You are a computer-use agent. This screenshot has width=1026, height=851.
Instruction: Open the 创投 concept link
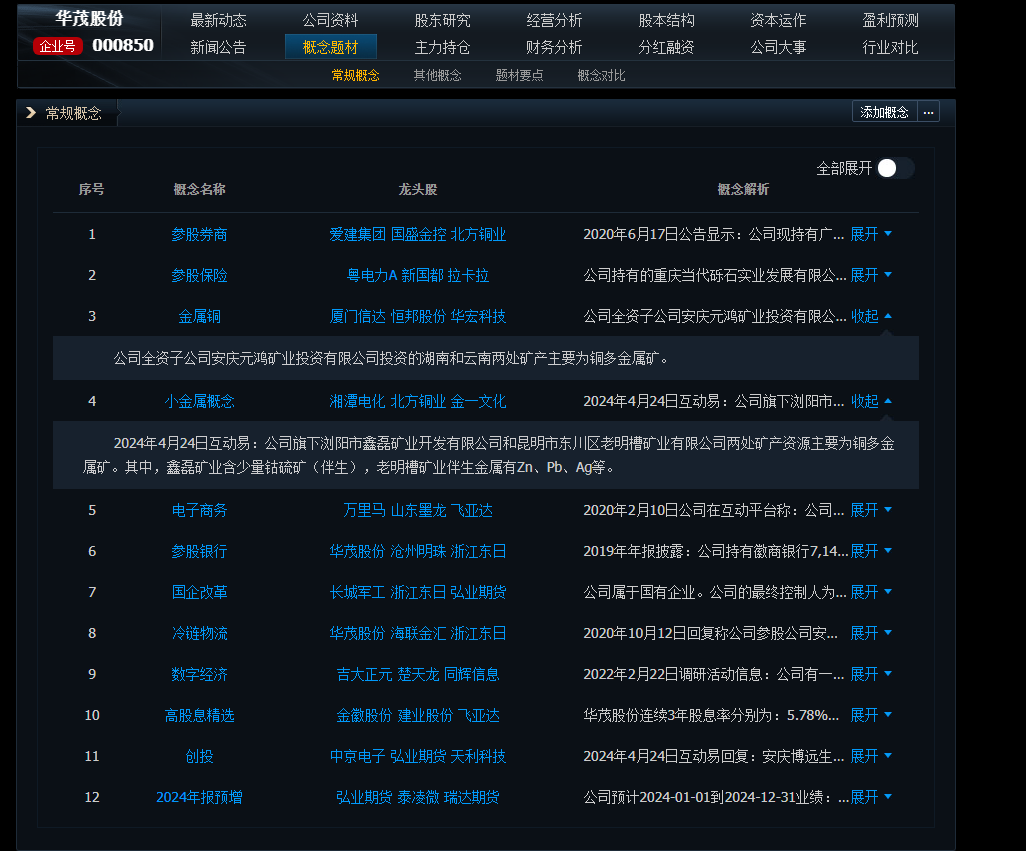pyautogui.click(x=200, y=756)
